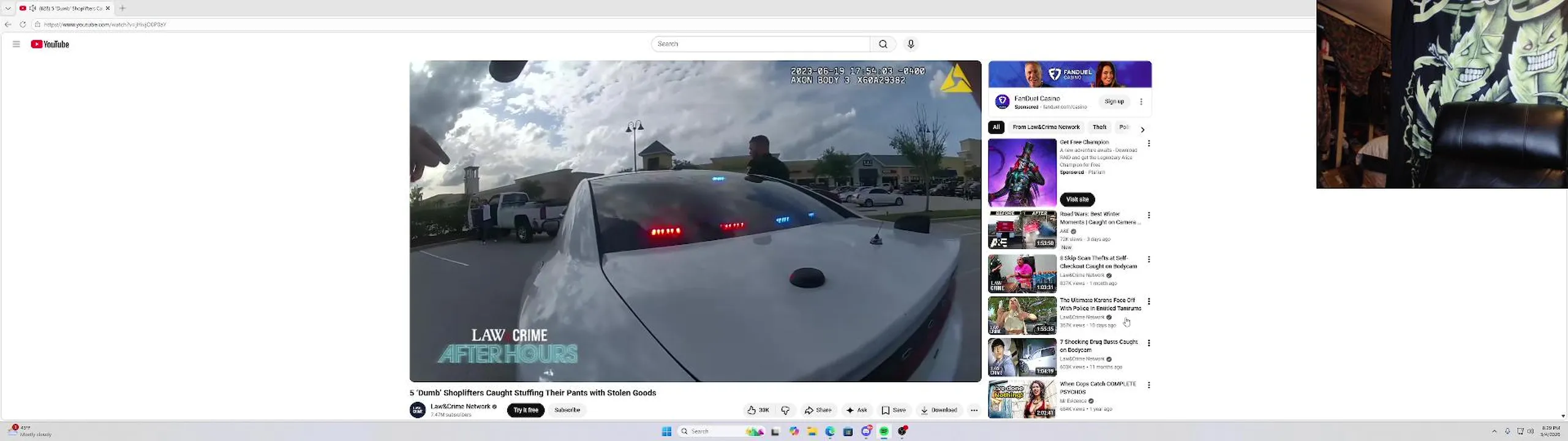Click the video title '5 Dumb Shoplifters'
The height and width of the screenshot is (441, 1568).
click(x=533, y=393)
